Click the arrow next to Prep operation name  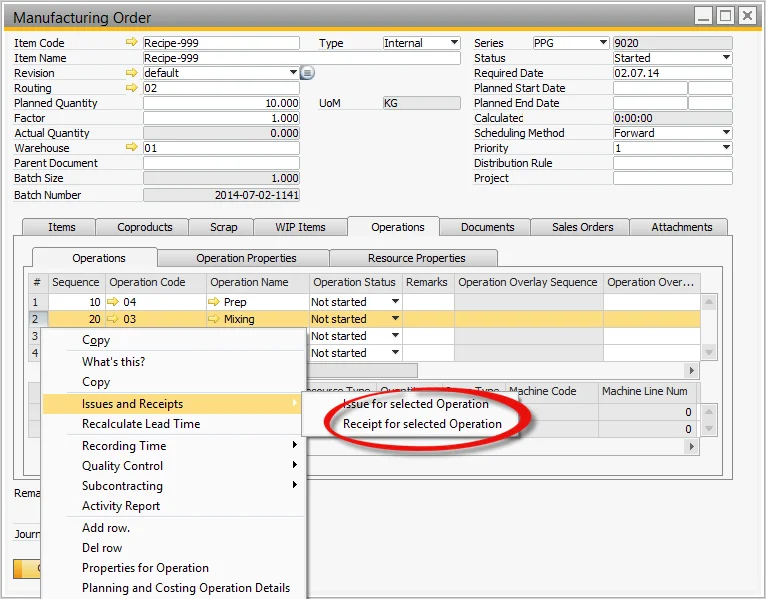point(215,302)
